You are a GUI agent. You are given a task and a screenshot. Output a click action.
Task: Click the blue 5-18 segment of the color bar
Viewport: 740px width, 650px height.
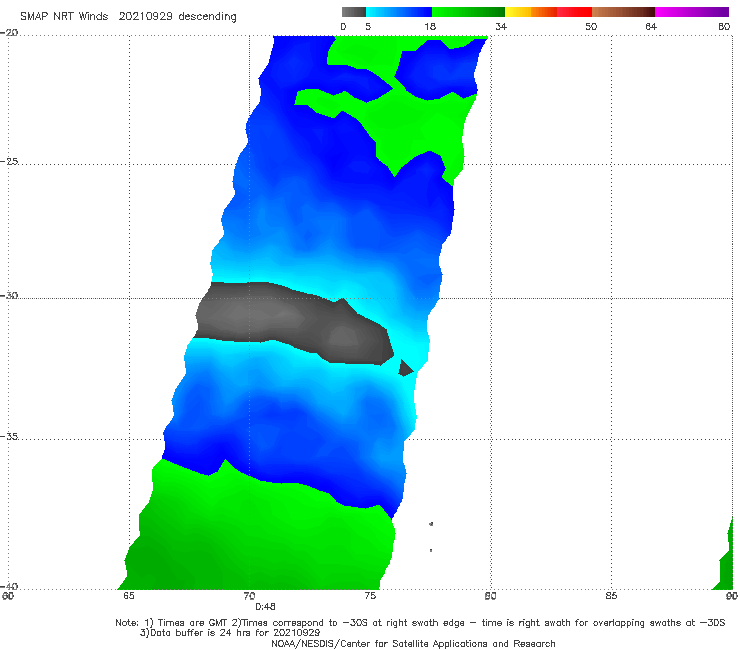click(399, 12)
